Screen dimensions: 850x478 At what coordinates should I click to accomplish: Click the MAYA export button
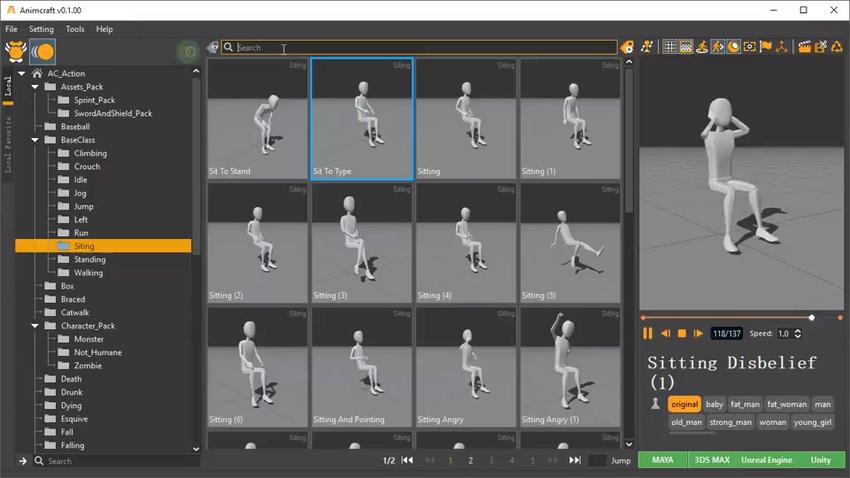click(x=662, y=460)
